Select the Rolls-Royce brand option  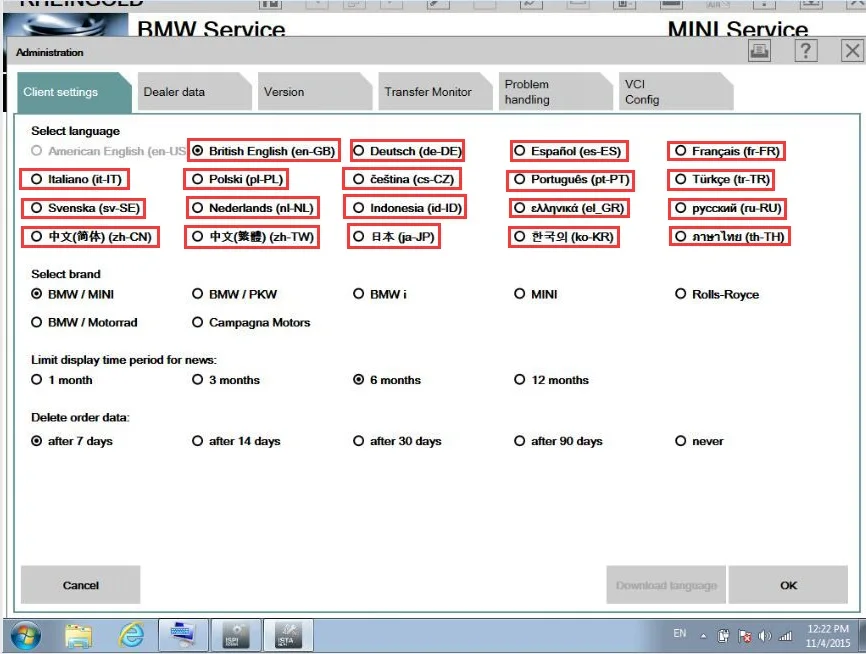click(x=681, y=293)
